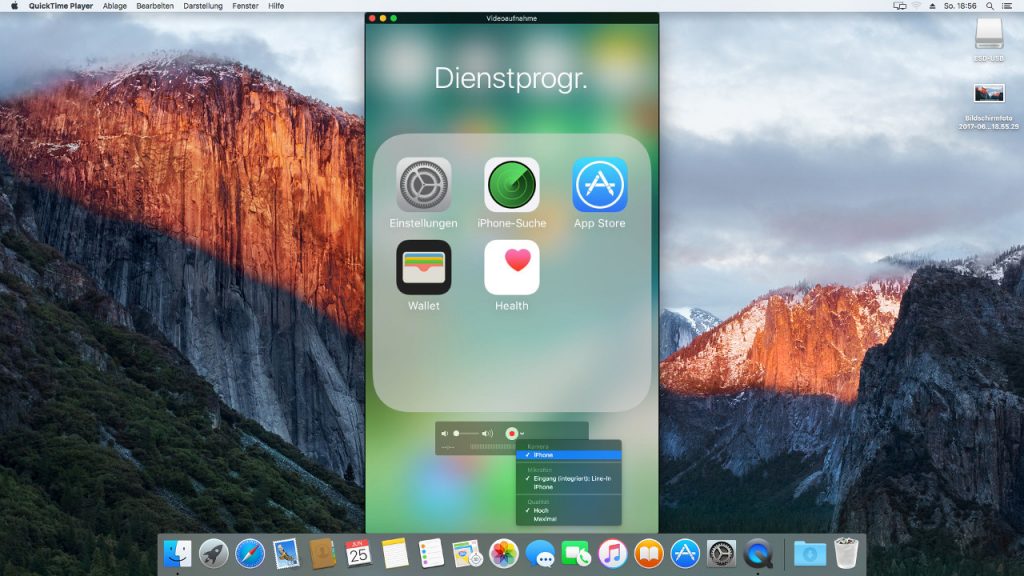Screen dimensions: 1024x576
Task: Open Finder from the dock
Action: 177,554
